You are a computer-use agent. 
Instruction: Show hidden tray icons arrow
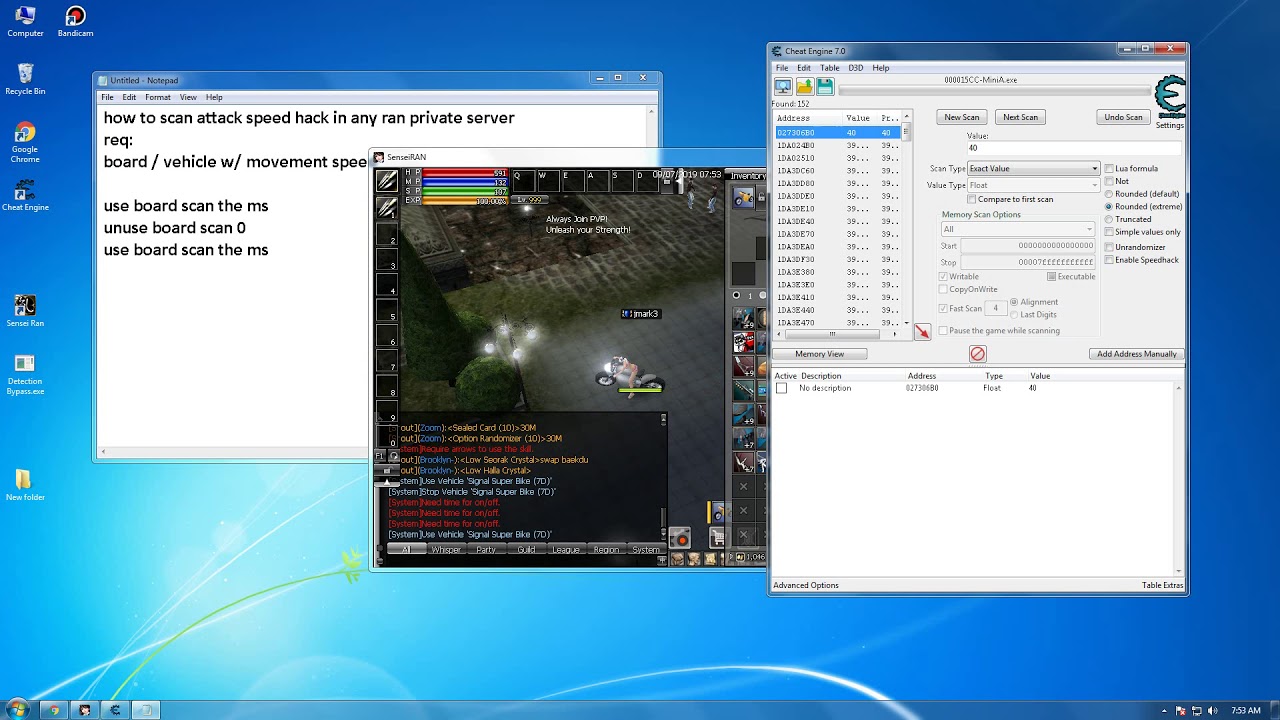[x=1163, y=711]
